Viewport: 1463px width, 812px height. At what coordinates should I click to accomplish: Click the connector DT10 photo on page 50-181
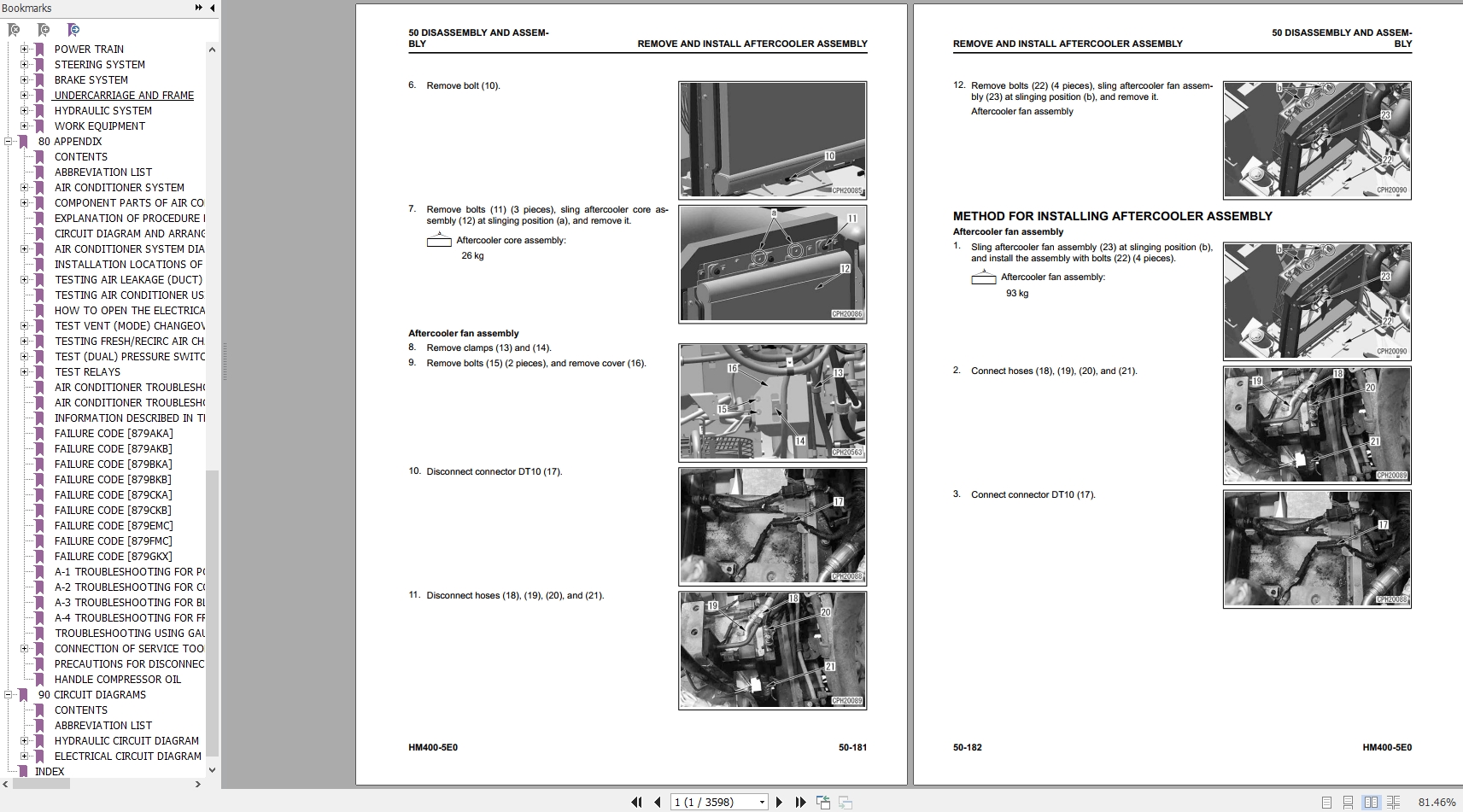[772, 525]
